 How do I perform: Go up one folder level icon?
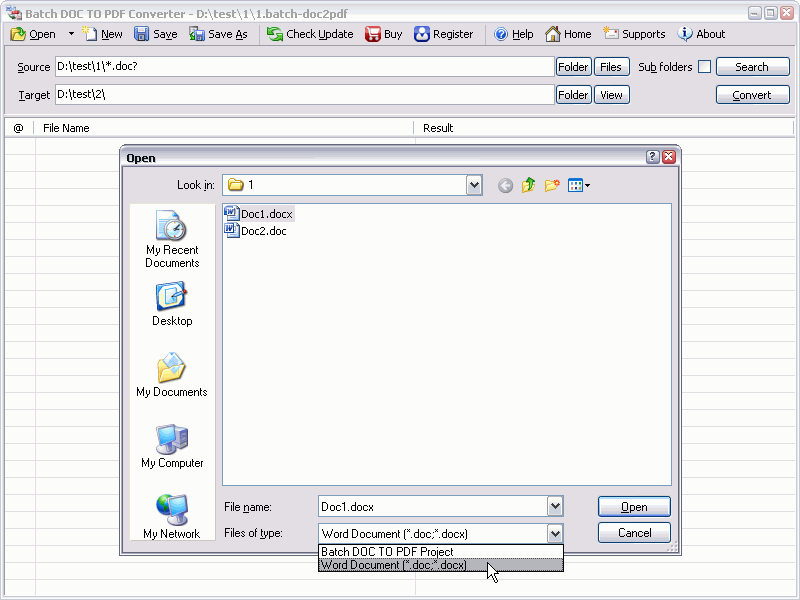(529, 185)
